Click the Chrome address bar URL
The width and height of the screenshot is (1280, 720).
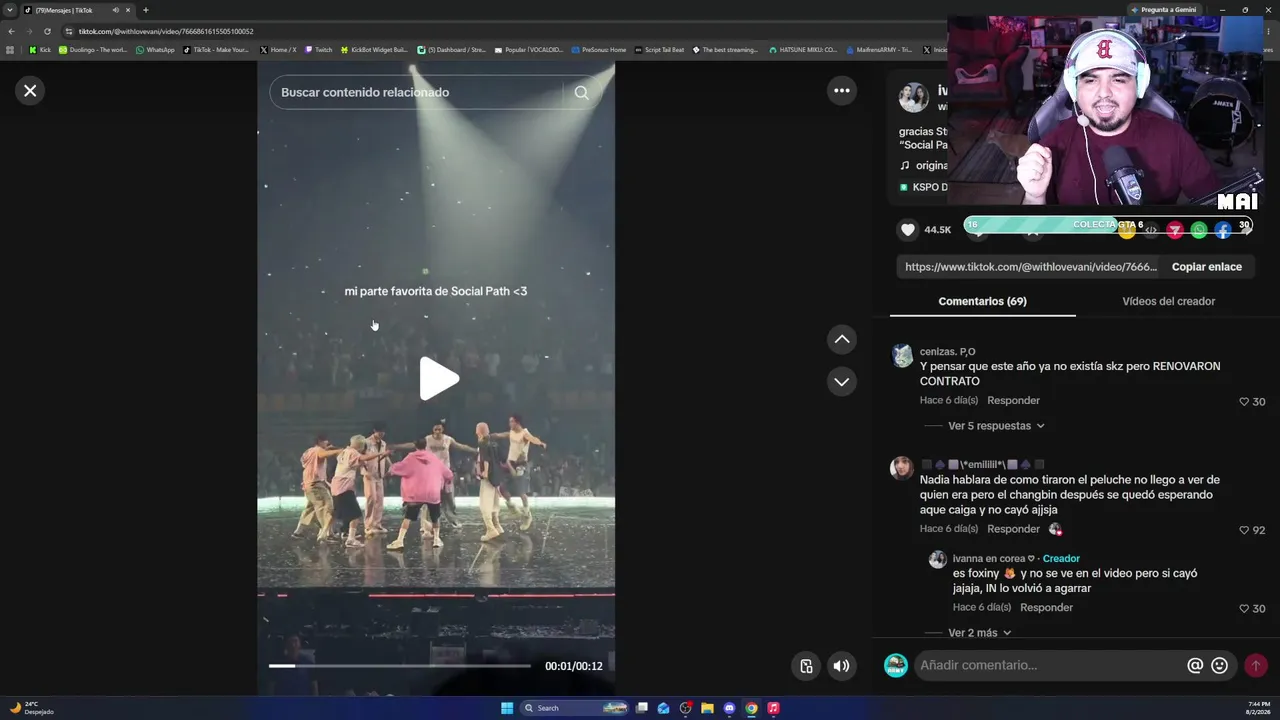click(166, 31)
